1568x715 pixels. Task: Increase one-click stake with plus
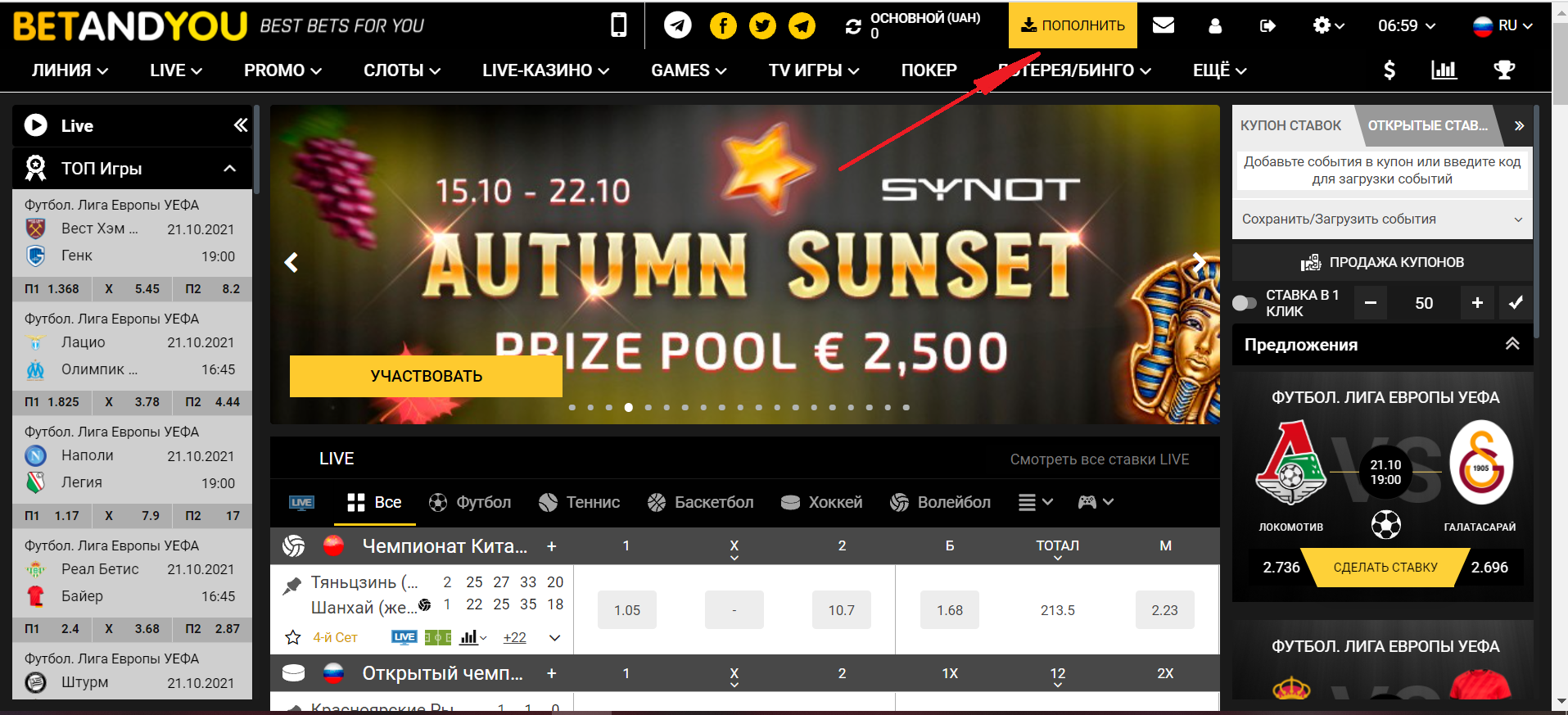[x=1477, y=303]
